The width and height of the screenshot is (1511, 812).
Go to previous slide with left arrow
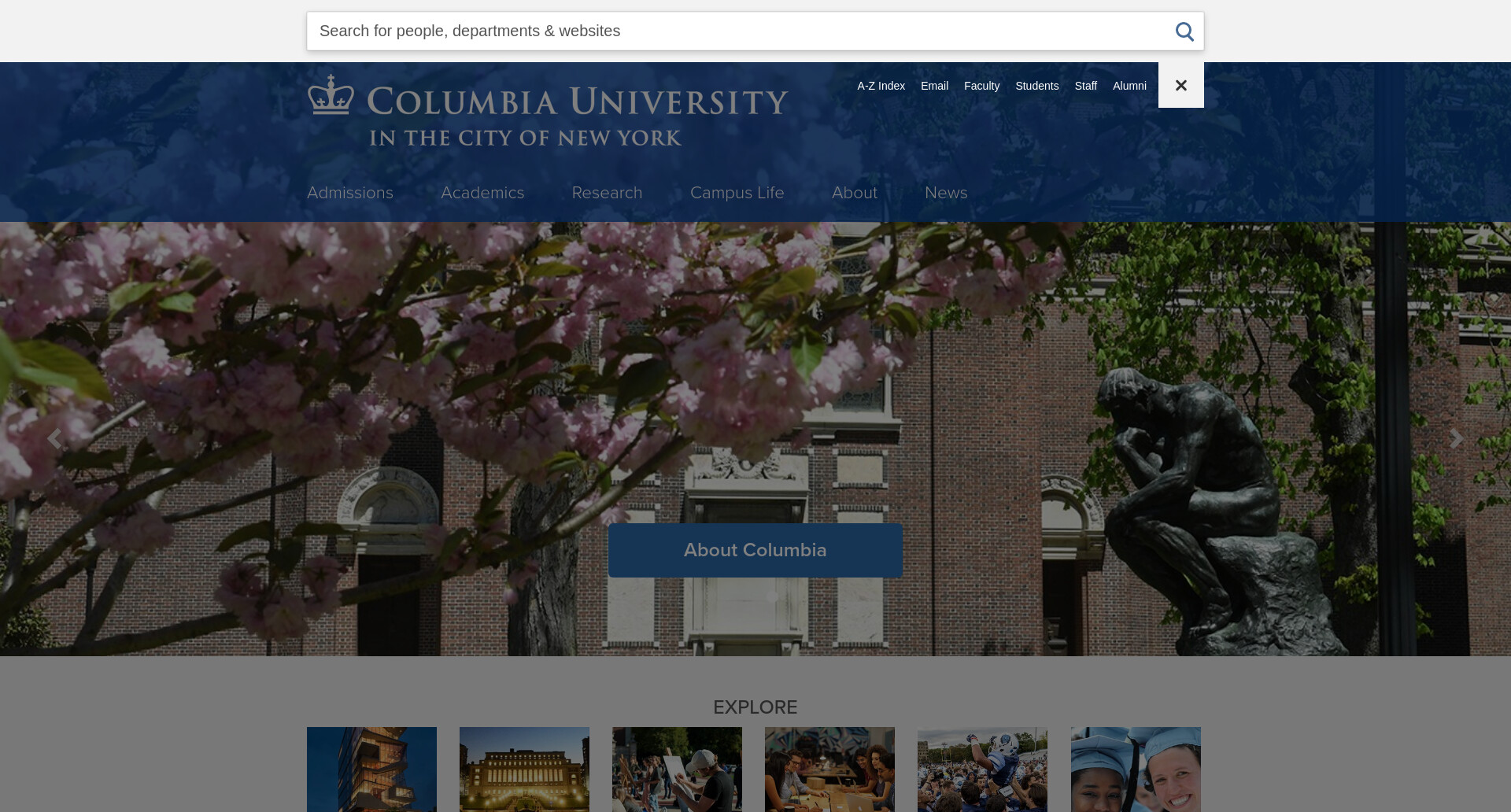coord(54,439)
